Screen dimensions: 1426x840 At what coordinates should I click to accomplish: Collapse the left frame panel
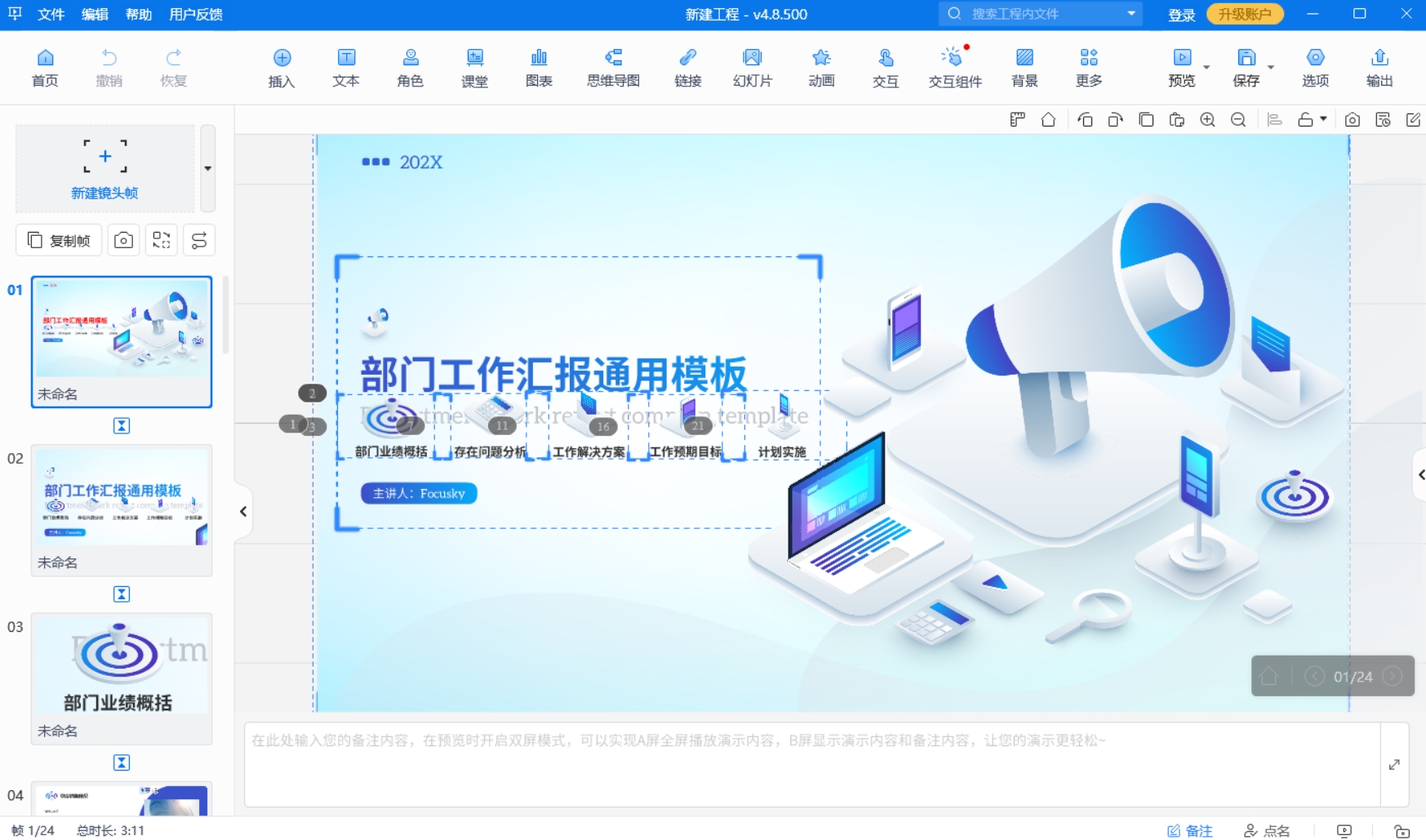(x=243, y=512)
